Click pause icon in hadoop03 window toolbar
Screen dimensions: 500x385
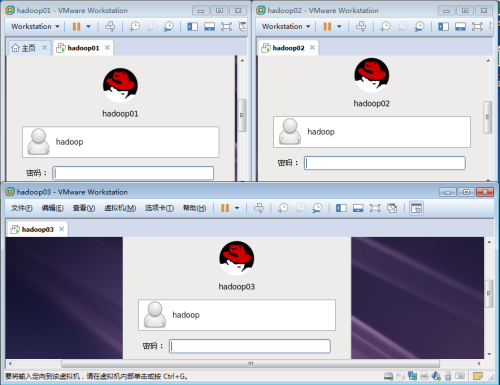[x=225, y=208]
